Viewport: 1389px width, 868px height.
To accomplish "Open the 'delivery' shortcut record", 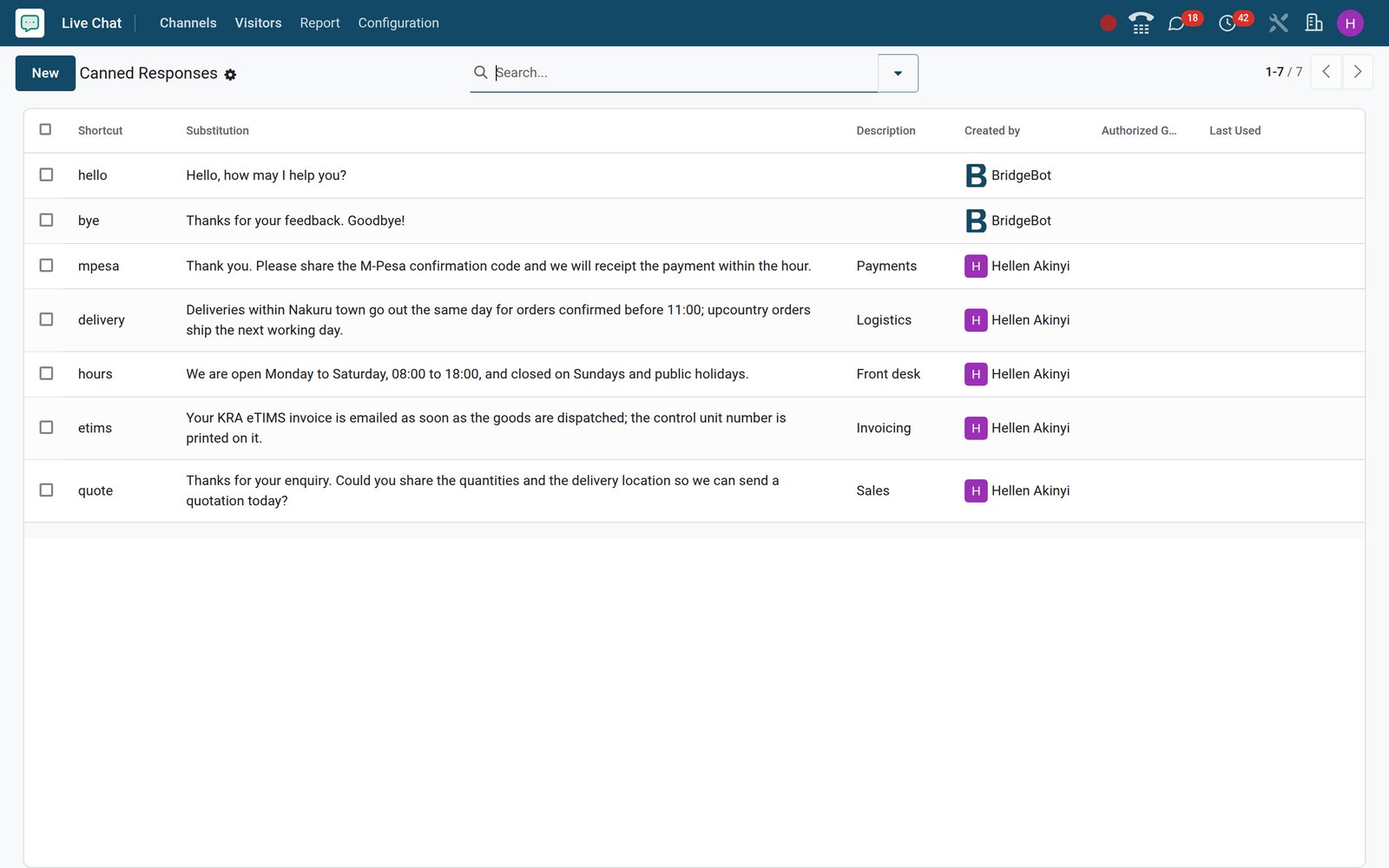I will (102, 320).
